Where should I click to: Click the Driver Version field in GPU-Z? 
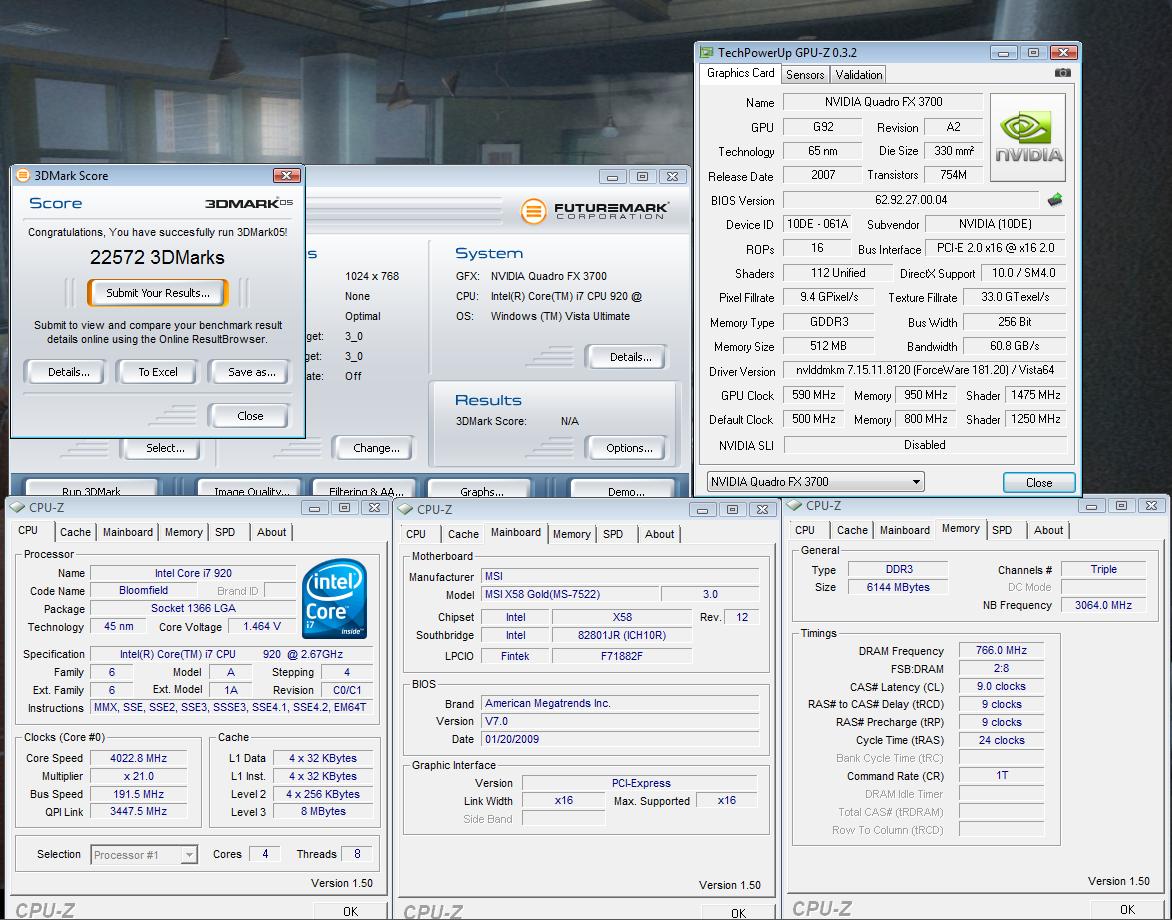pos(925,371)
